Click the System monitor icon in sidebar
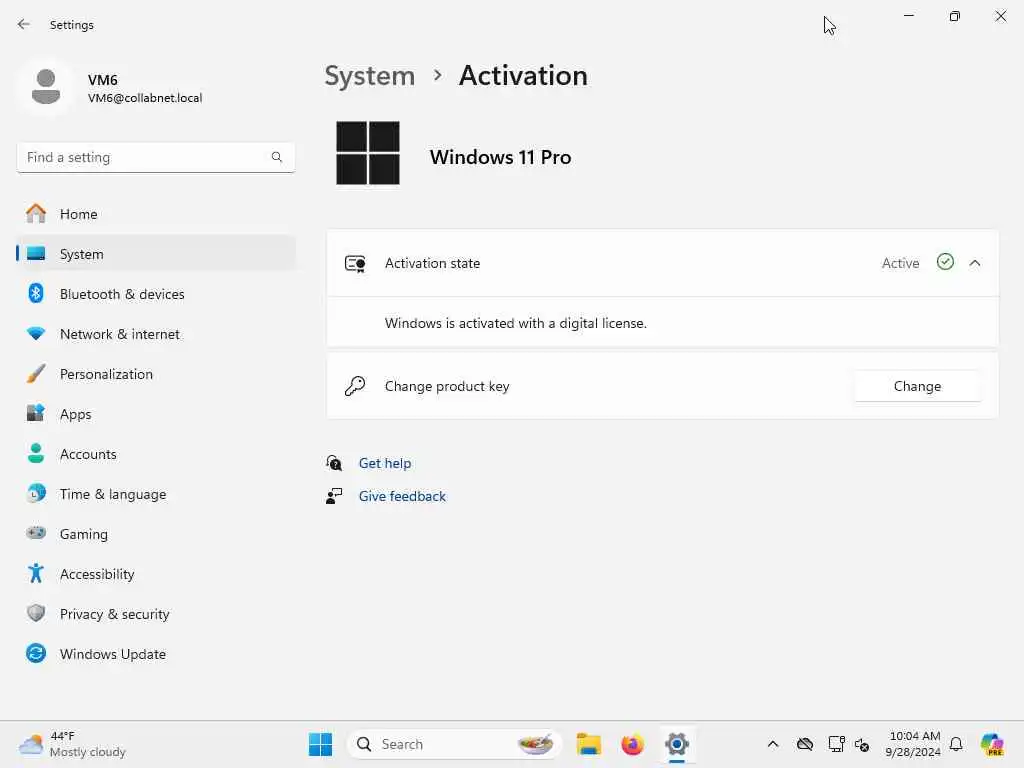This screenshot has height=768, width=1024. 36,253
